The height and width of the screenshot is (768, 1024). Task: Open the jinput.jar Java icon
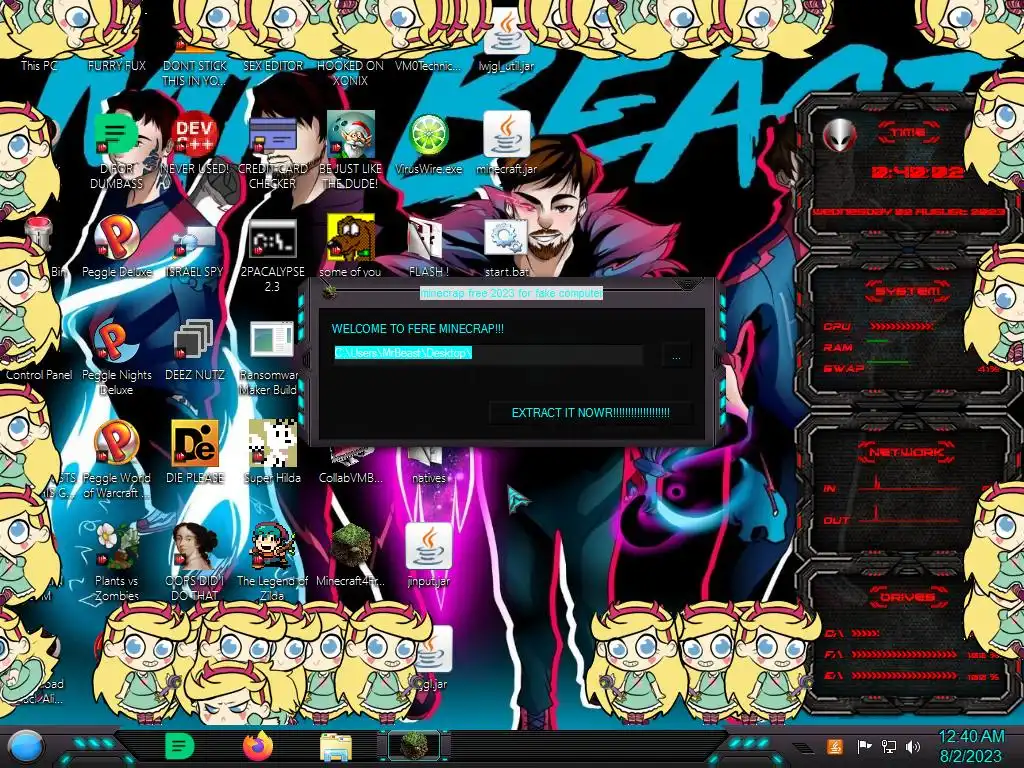tap(428, 547)
